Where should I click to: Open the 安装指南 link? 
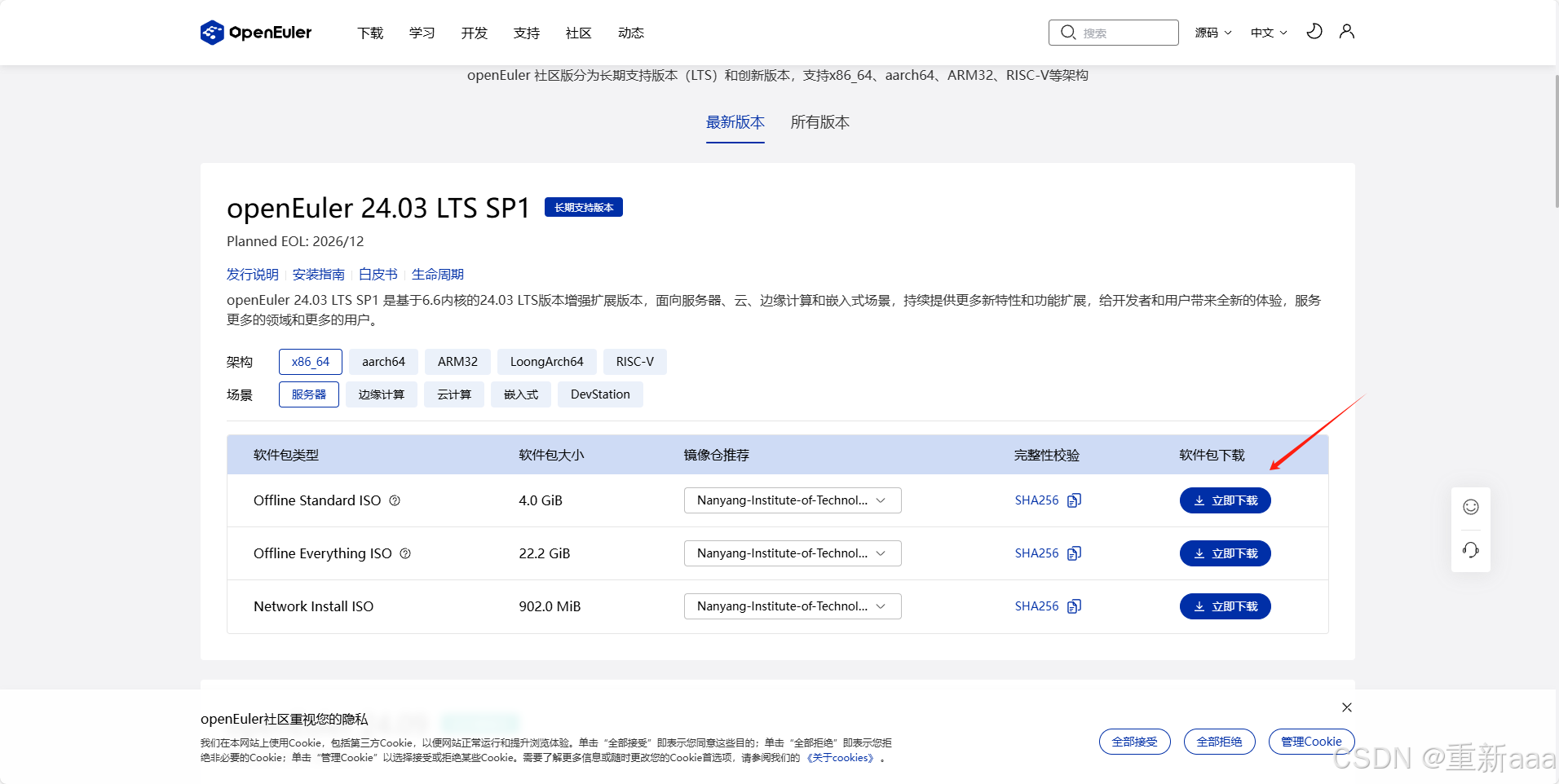point(319,275)
